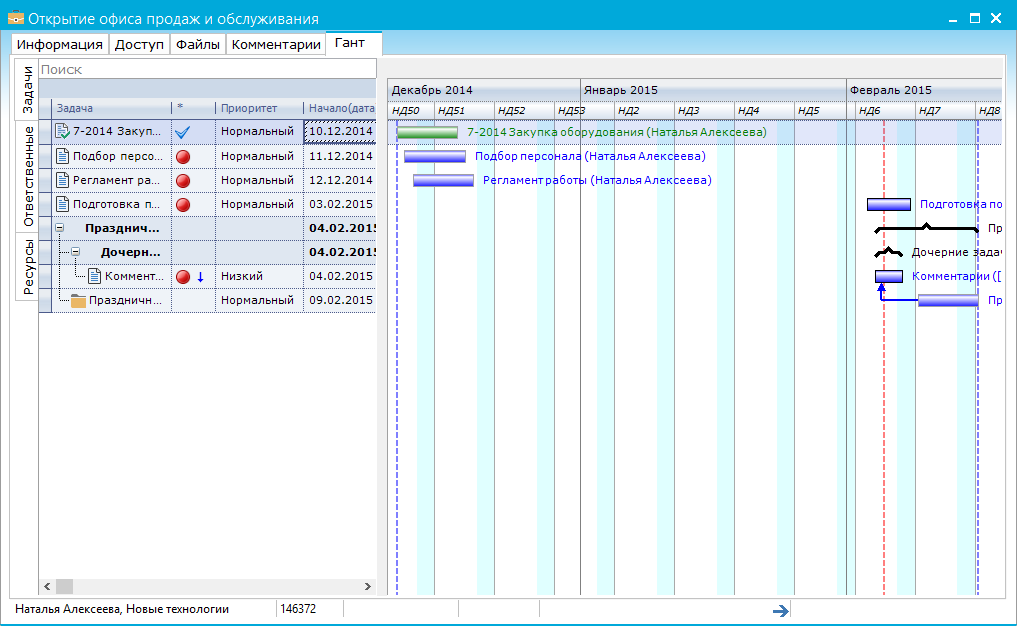Click the red status circle for Регламент ра...
The height and width of the screenshot is (626, 1017).
[x=184, y=180]
